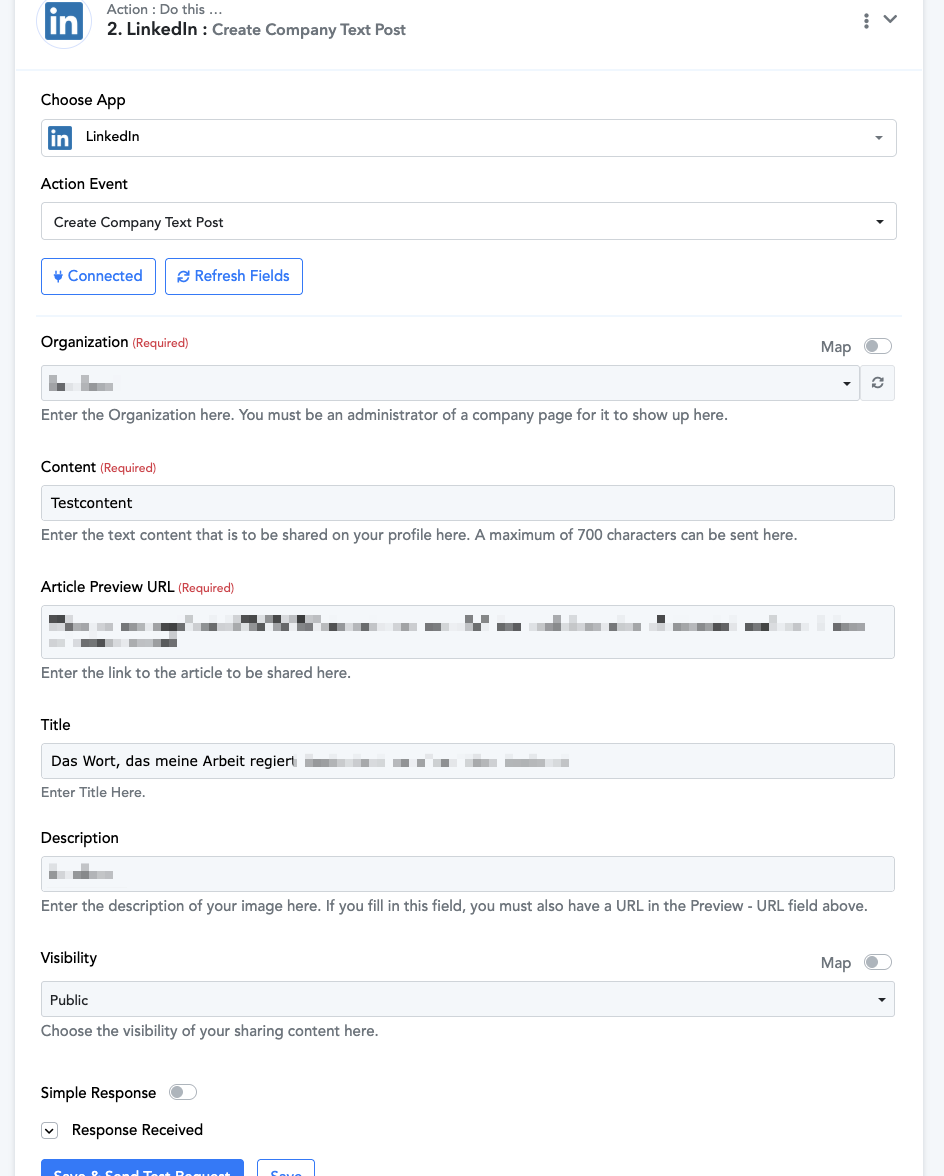Click into the Title input field
Screen dimensions: 944x1176
[x=468, y=761]
